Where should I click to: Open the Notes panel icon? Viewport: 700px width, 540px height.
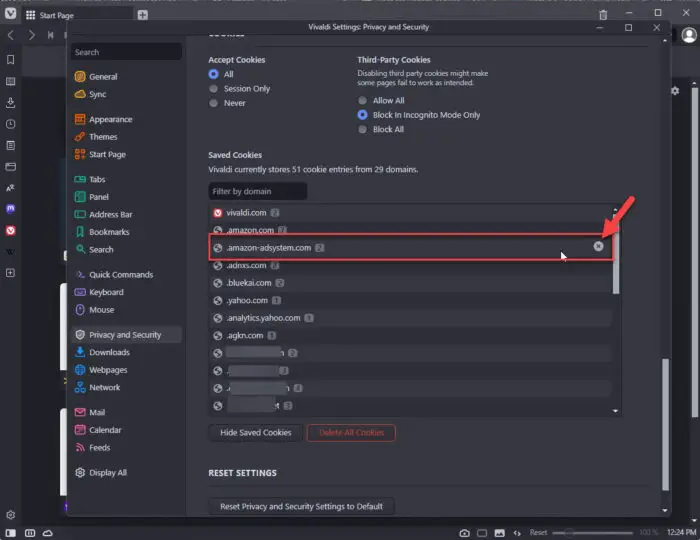tap(10, 145)
